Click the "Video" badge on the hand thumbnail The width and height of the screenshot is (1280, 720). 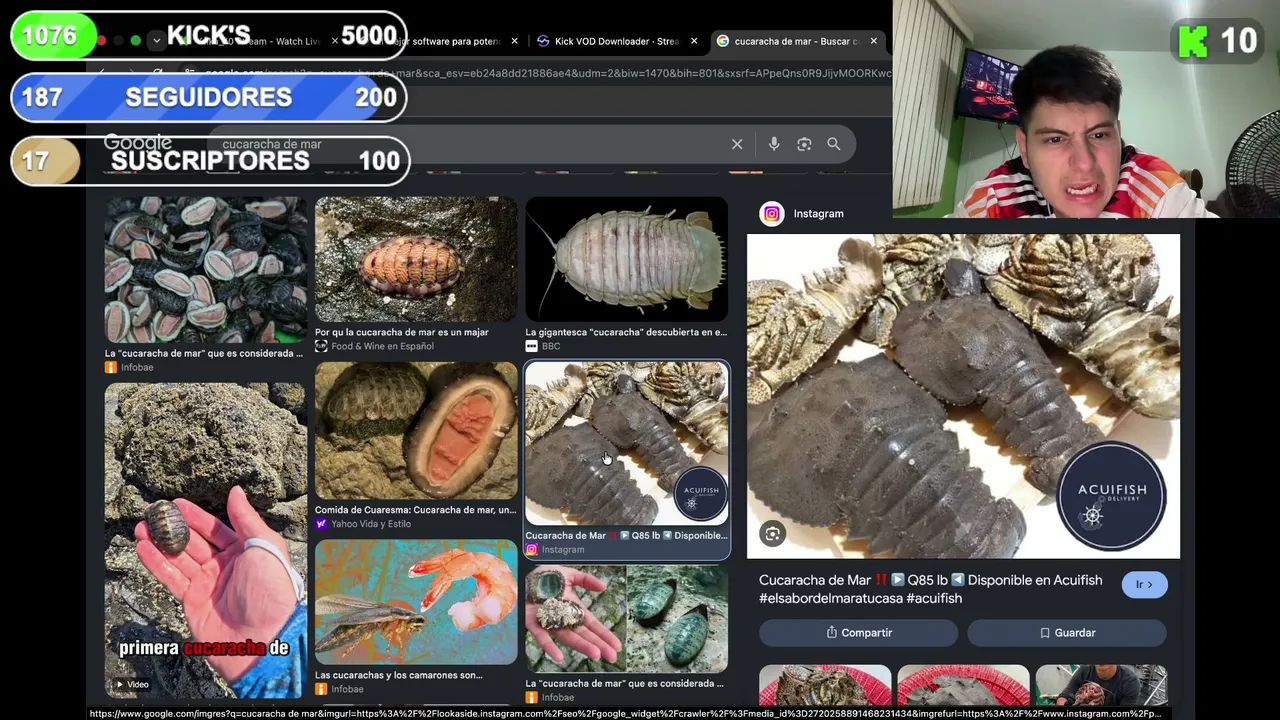click(x=131, y=685)
